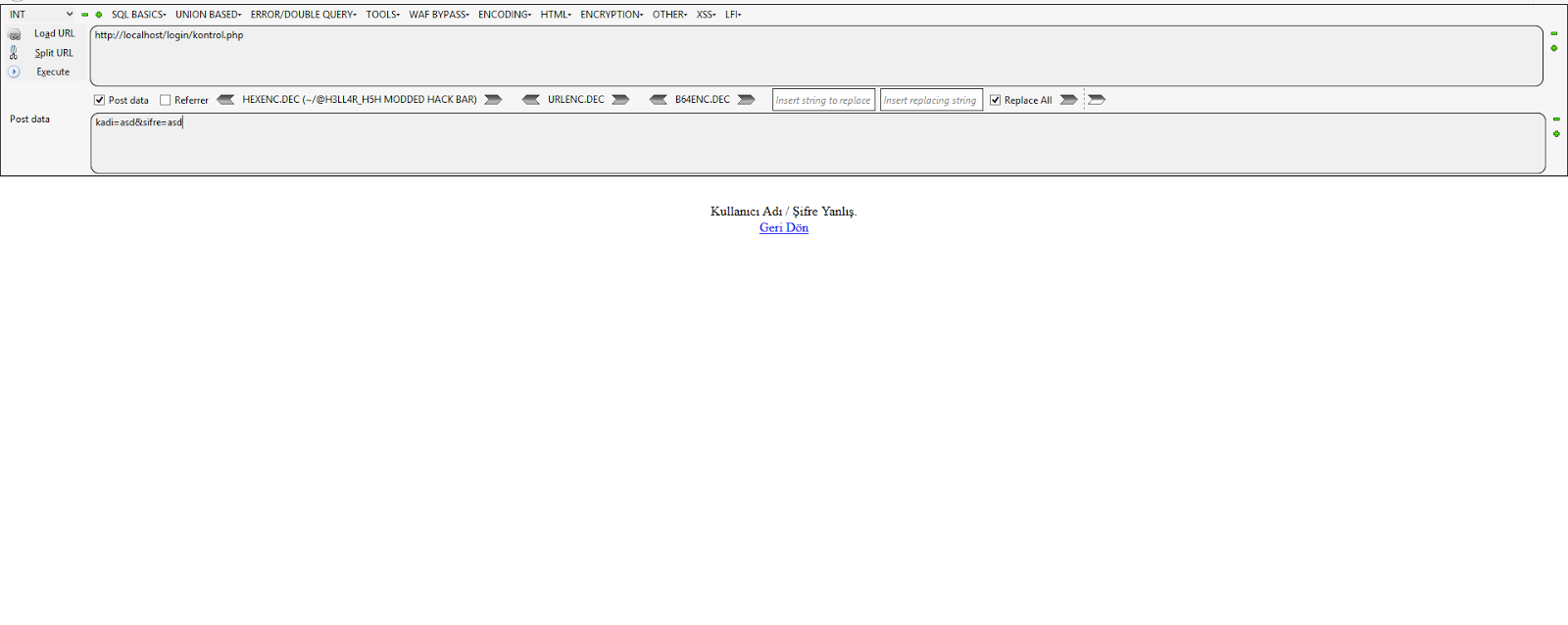Enlarge the Post data box with green plus
Viewport: 1568px width, 625px height.
pyautogui.click(x=1556, y=133)
